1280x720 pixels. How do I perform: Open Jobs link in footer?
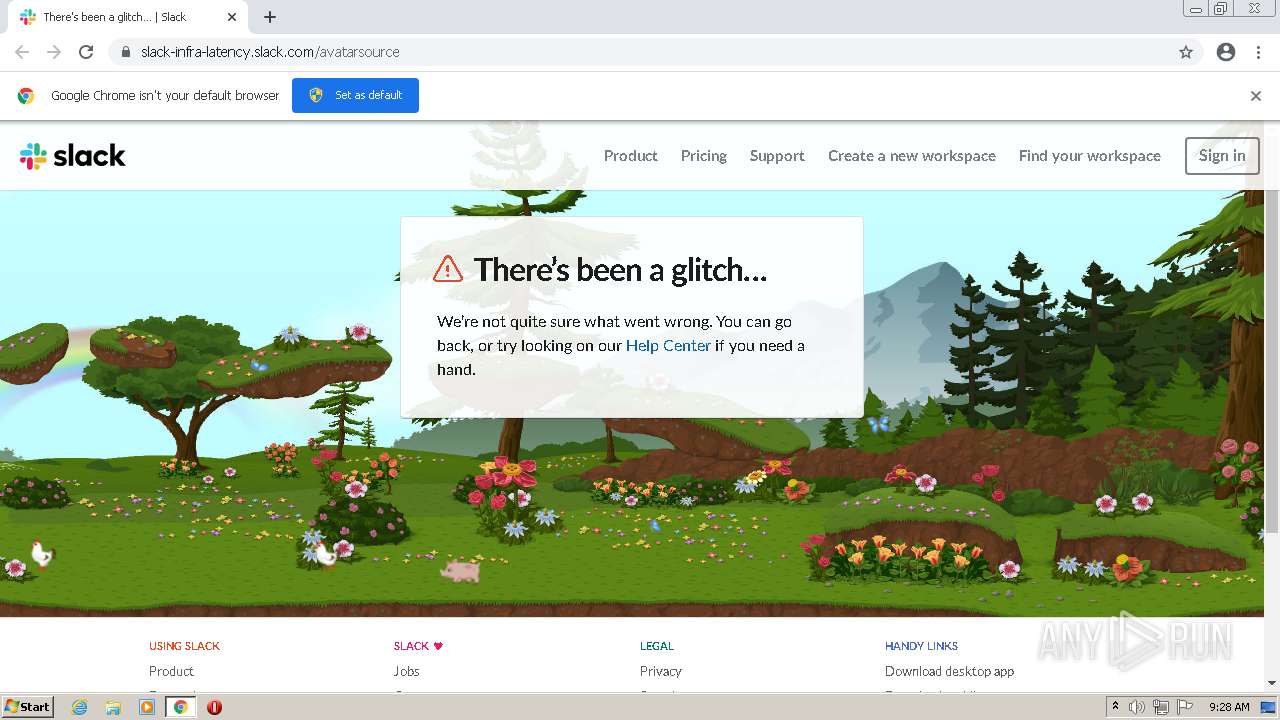point(406,671)
